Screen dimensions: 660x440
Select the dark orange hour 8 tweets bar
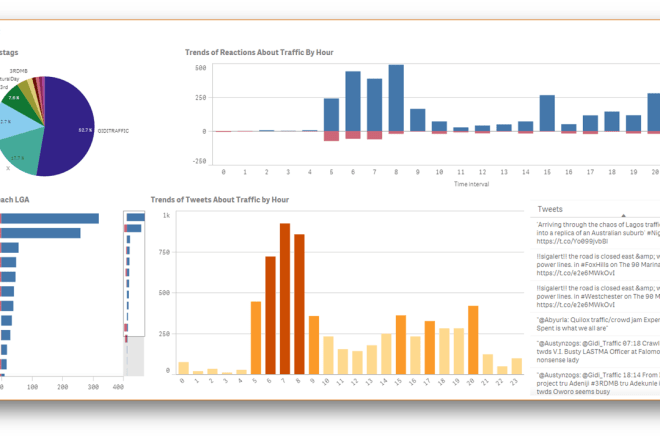pos(299,304)
